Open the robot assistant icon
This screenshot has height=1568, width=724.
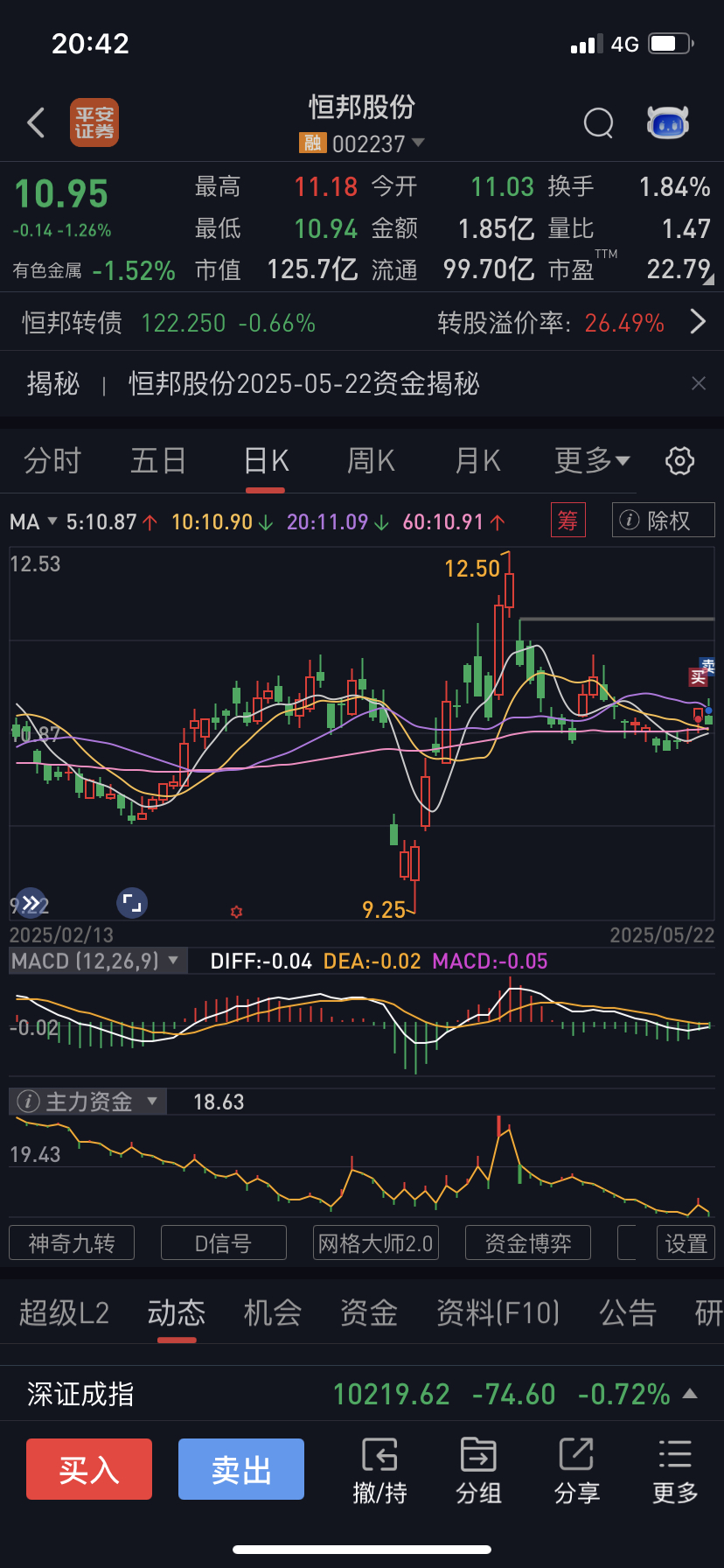click(x=668, y=123)
